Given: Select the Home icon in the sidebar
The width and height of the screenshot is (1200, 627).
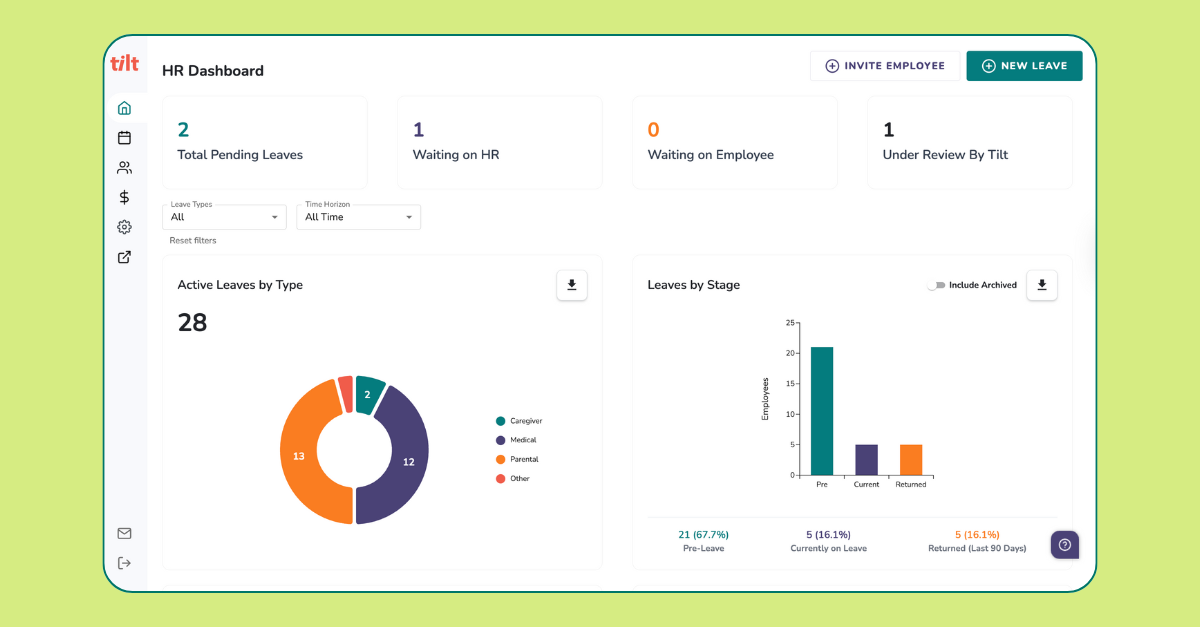Looking at the screenshot, I should click(124, 107).
